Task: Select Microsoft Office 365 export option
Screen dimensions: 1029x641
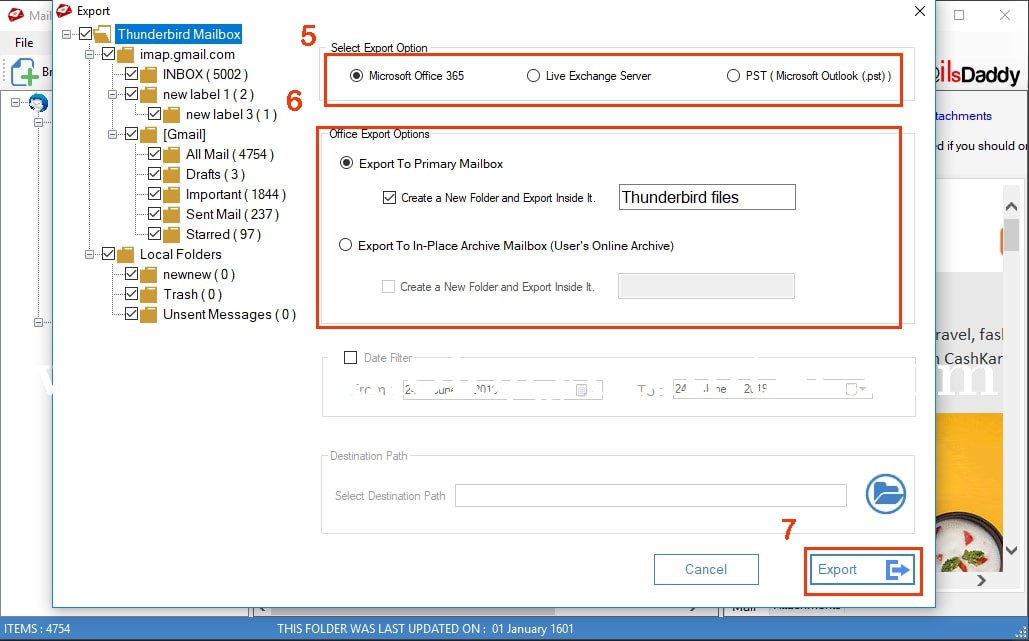Action: click(x=356, y=76)
